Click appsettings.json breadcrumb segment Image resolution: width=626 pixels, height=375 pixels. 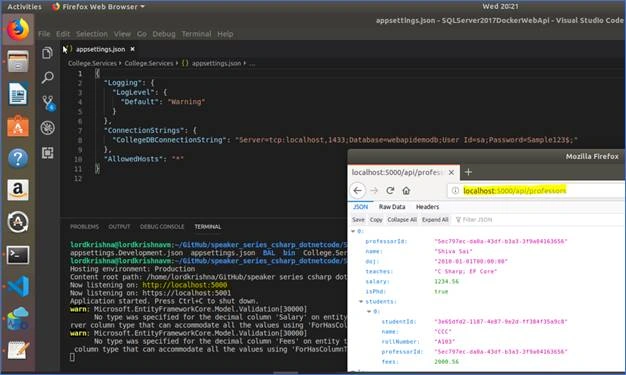click(216, 63)
